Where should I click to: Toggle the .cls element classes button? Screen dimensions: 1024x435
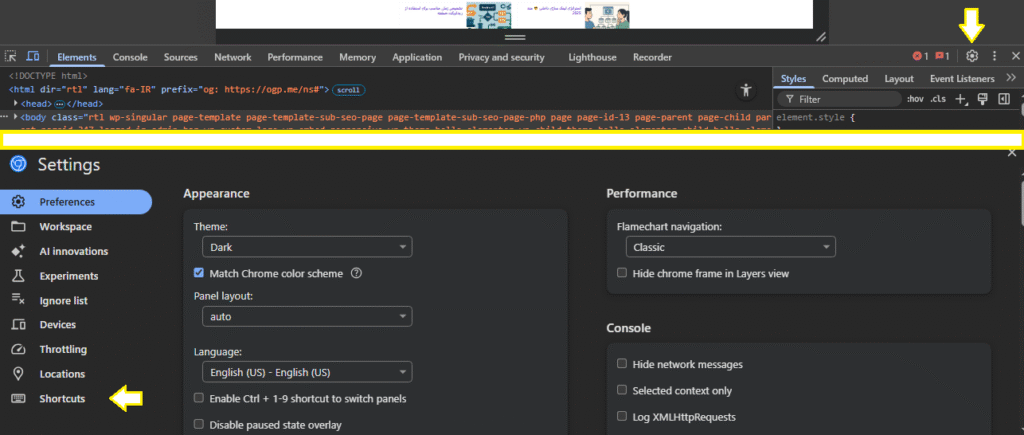click(x=938, y=99)
